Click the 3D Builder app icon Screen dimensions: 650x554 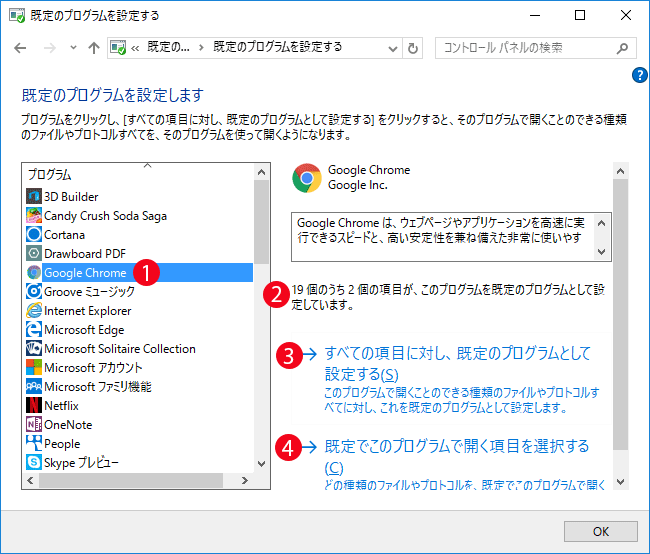click(x=34, y=196)
